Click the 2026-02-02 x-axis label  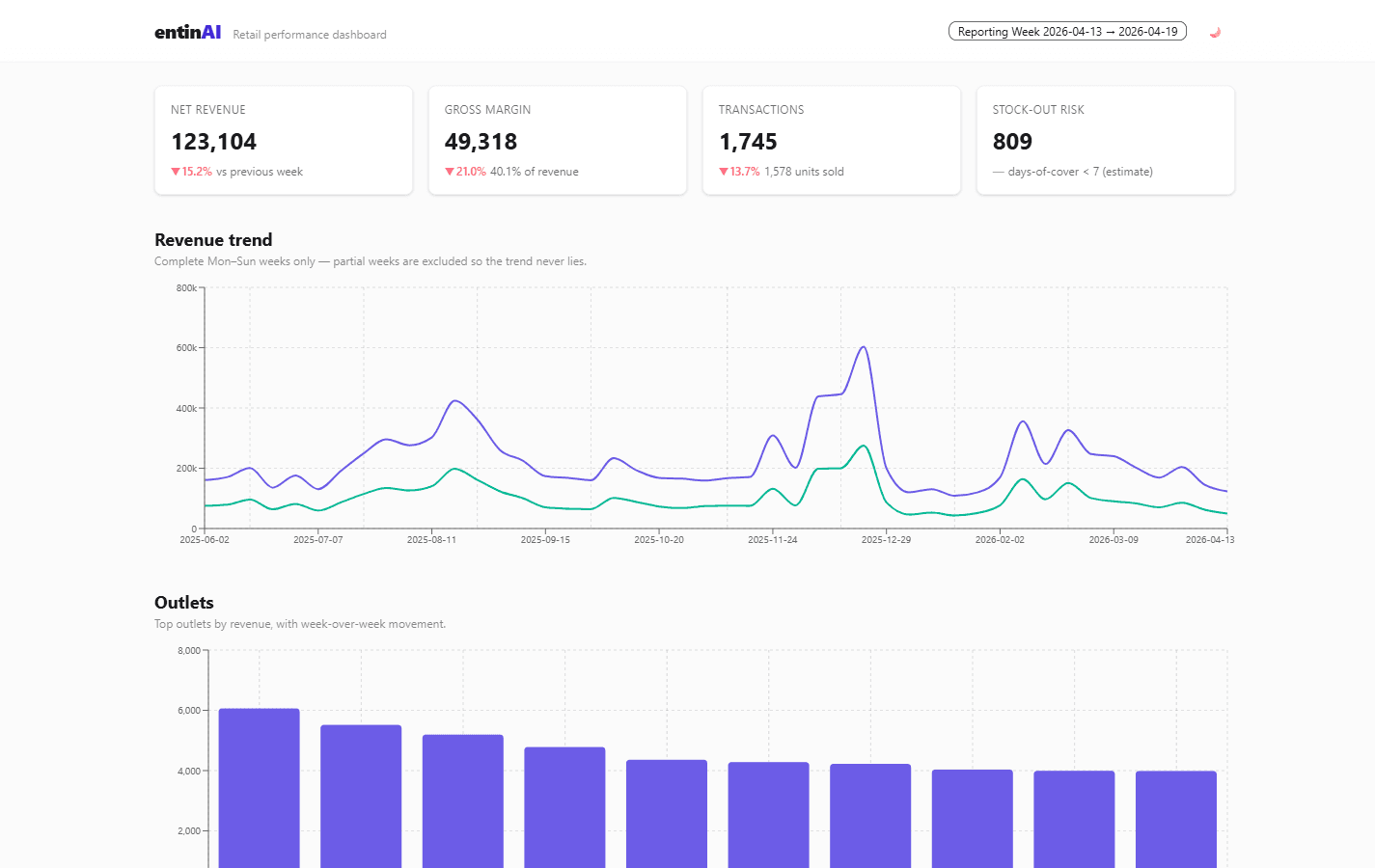click(1000, 540)
